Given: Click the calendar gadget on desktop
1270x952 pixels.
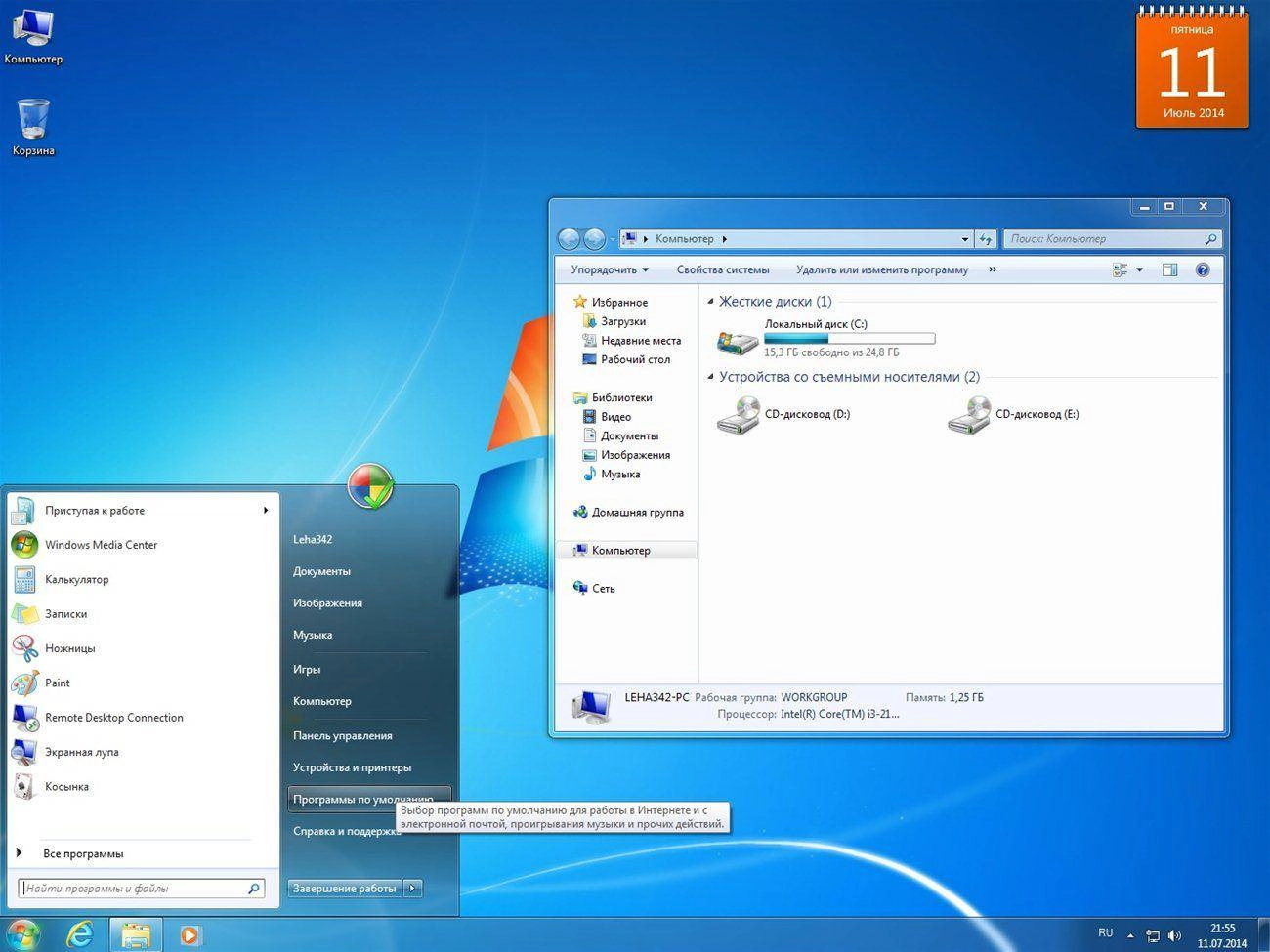Looking at the screenshot, I should click(x=1192, y=66).
